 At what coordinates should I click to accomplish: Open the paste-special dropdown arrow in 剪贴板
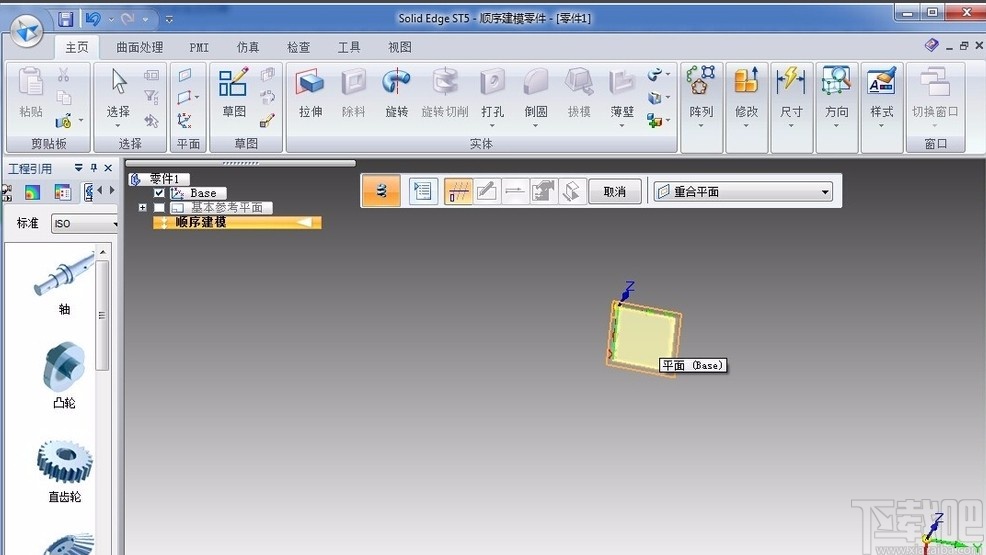81,120
